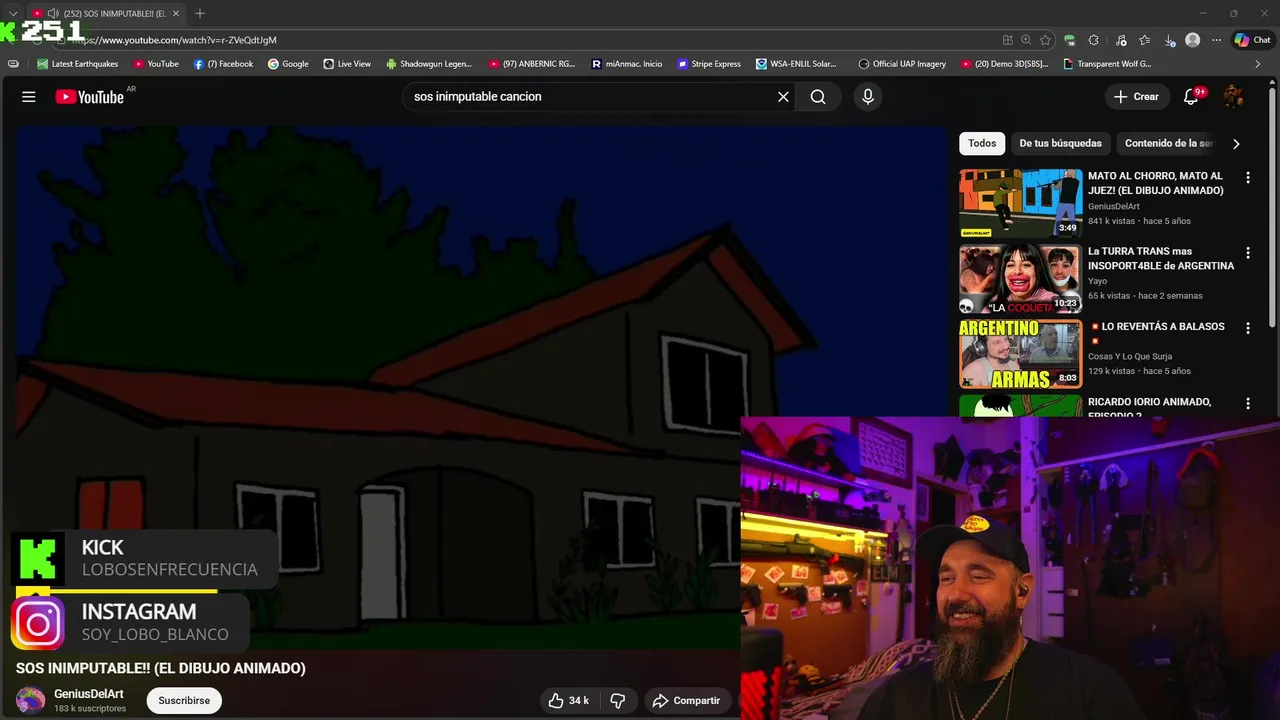Open browser settings and more menu
Image resolution: width=1280 pixels, height=720 pixels.
pyautogui.click(x=1216, y=40)
